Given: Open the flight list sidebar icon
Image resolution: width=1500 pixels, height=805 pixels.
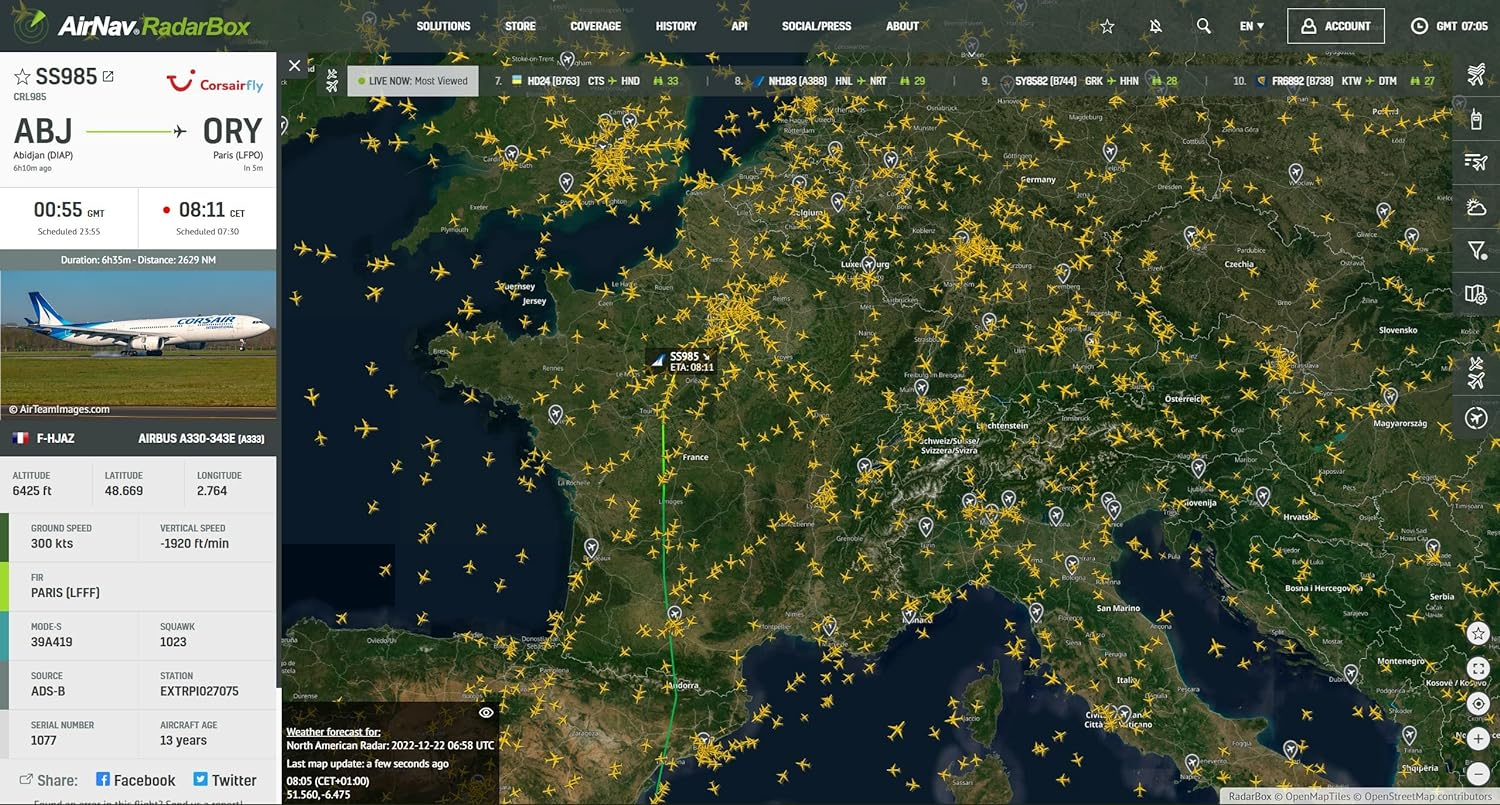Looking at the screenshot, I should (x=1477, y=163).
